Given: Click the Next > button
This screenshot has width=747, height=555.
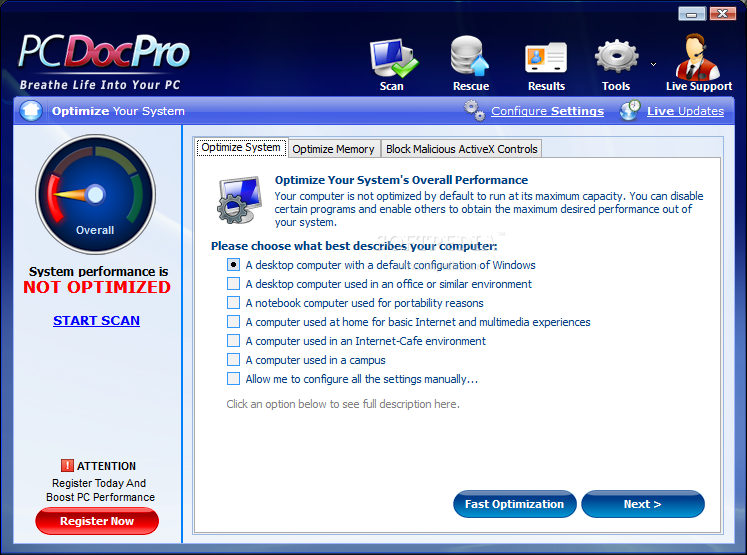Looking at the screenshot, I should [643, 504].
